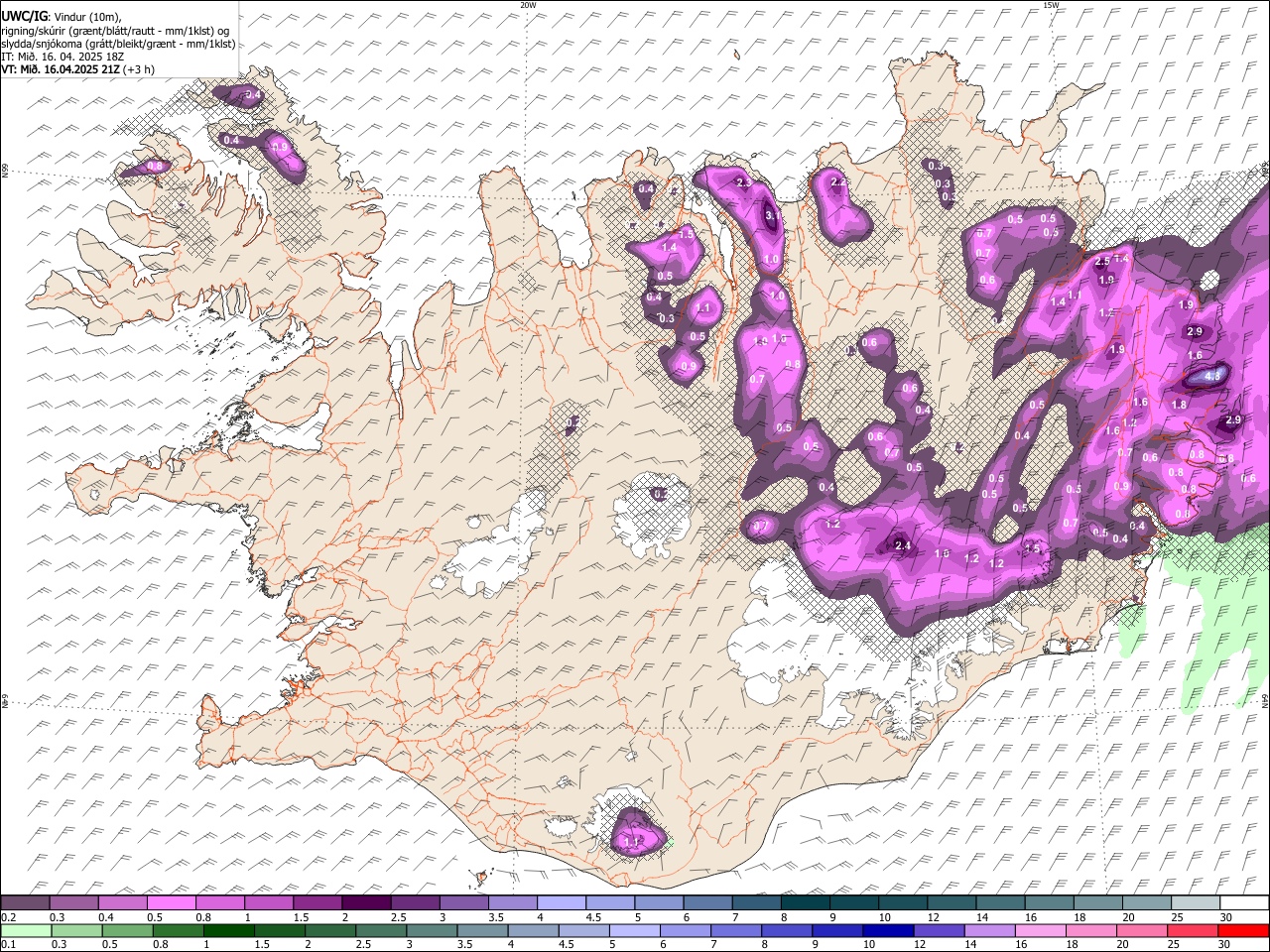This screenshot has height=952, width=1270.
Task: Select the '2.5' precipitation value on the map
Action: point(1102,262)
